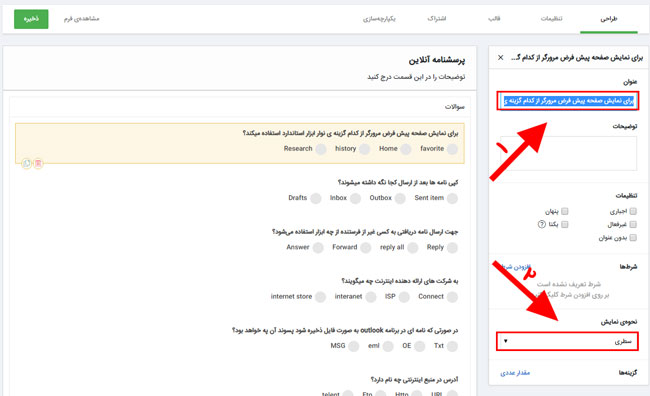
Task: Select the Reply radio option
Action: point(452,248)
